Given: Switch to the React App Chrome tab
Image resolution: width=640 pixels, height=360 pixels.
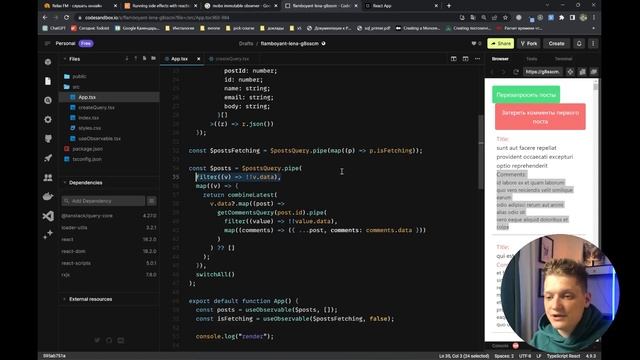Looking at the screenshot, I should [402, 6].
